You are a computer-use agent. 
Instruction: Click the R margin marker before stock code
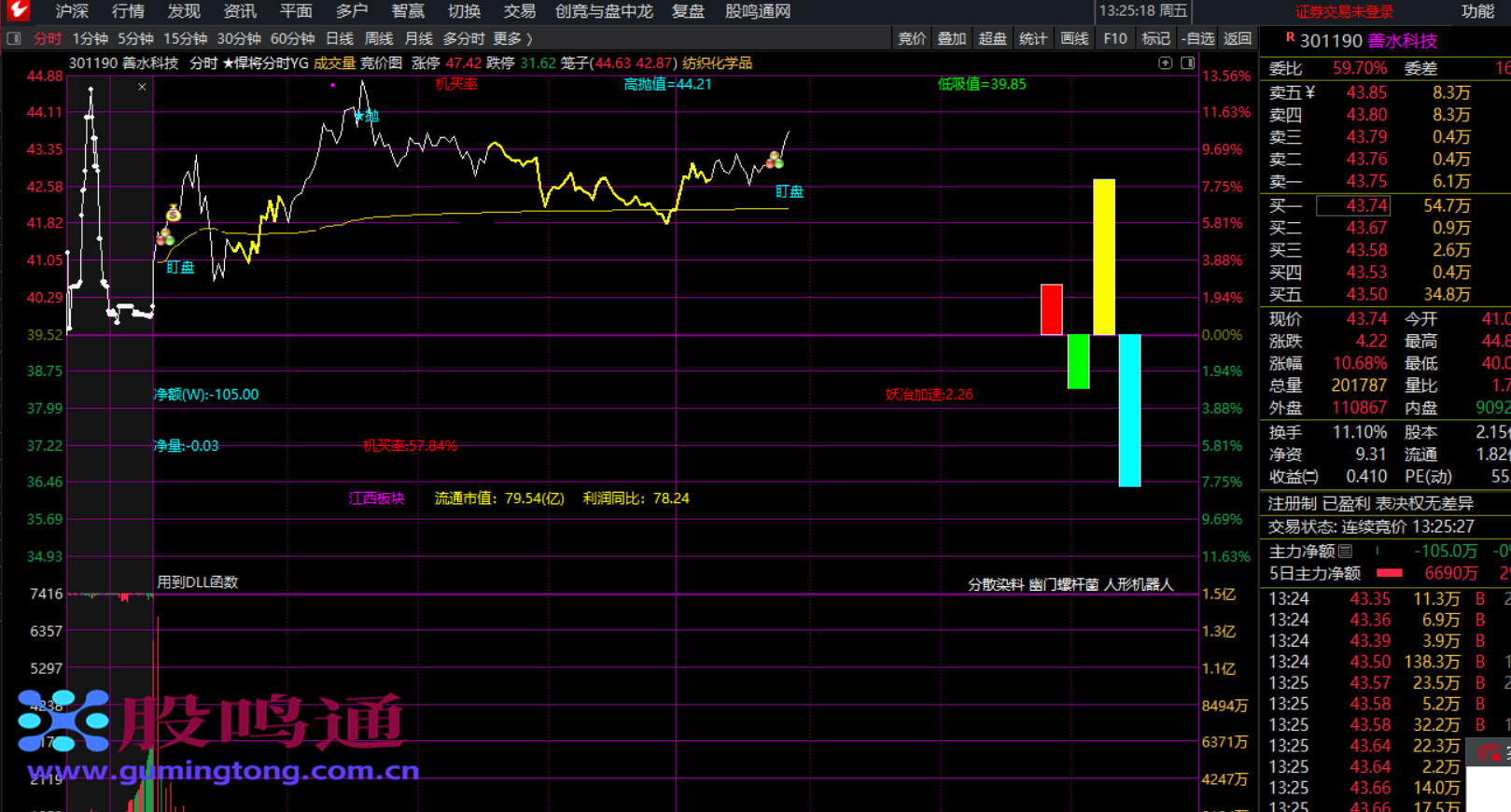coord(1290,37)
